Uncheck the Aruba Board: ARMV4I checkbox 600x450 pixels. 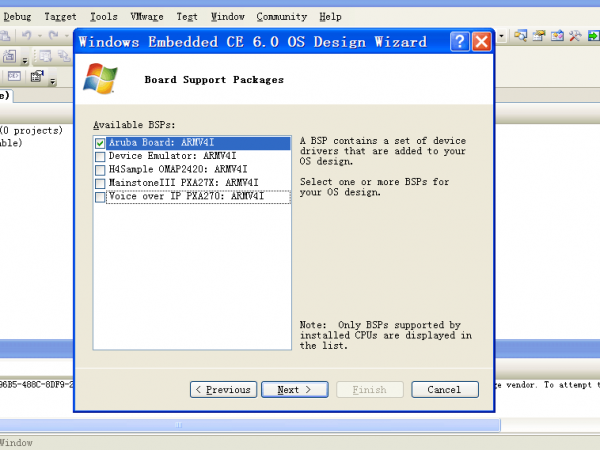click(x=99, y=144)
